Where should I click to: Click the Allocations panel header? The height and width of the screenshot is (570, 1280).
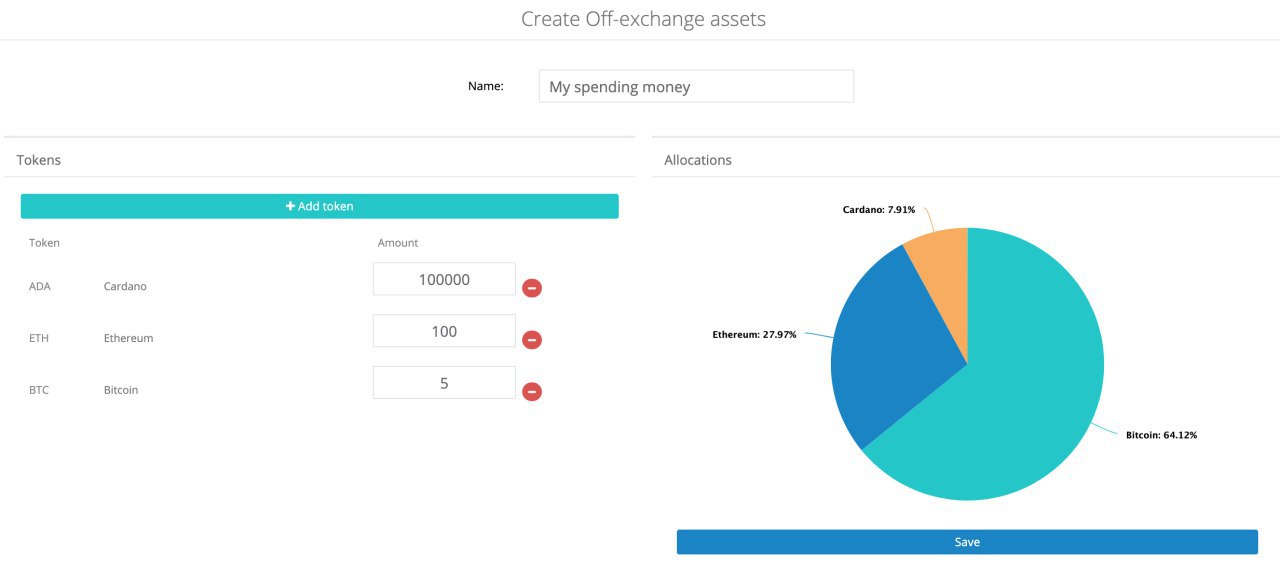point(698,160)
